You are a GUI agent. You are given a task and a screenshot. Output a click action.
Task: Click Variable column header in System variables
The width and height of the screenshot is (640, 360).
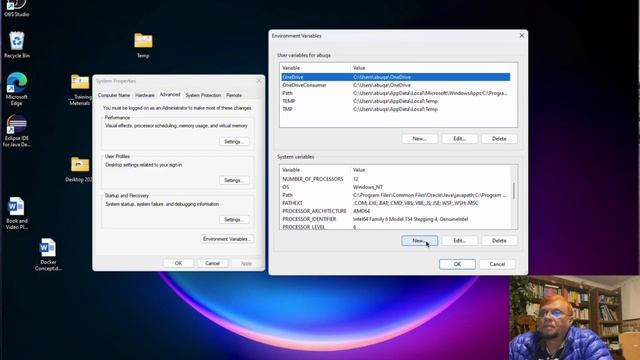point(316,170)
